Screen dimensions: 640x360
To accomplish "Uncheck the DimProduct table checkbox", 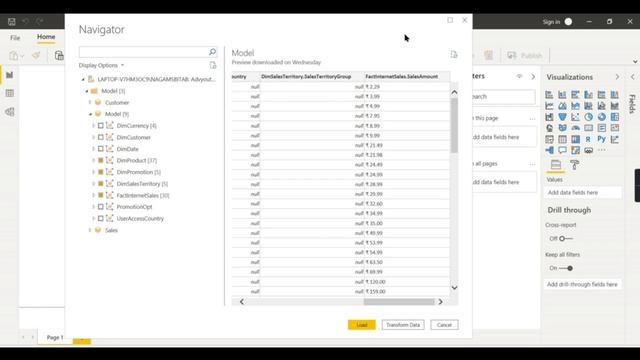I will click(x=100, y=160).
